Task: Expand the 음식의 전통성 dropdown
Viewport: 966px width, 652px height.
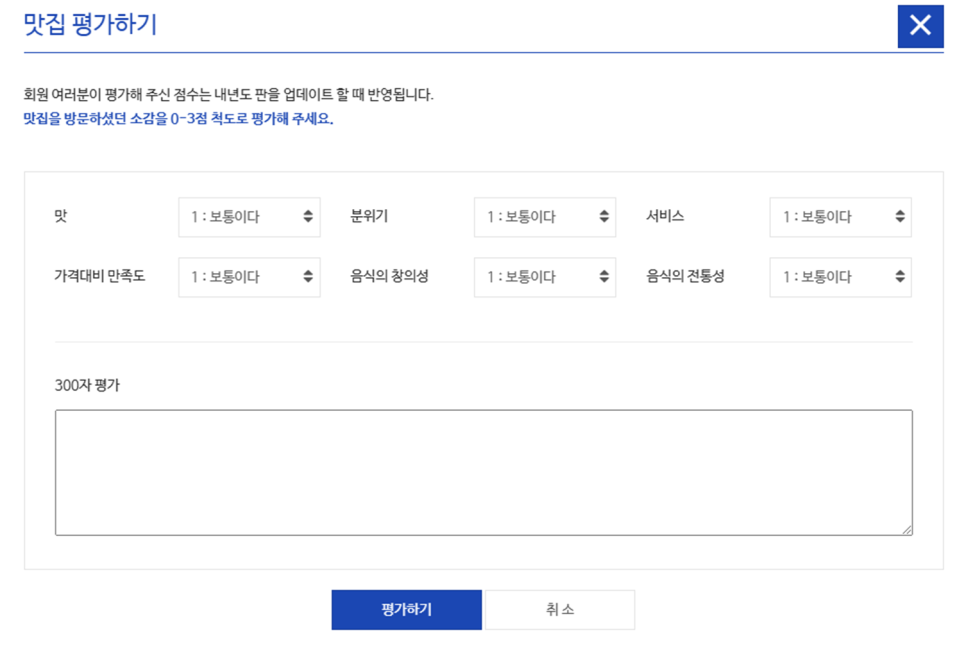Action: coord(840,277)
